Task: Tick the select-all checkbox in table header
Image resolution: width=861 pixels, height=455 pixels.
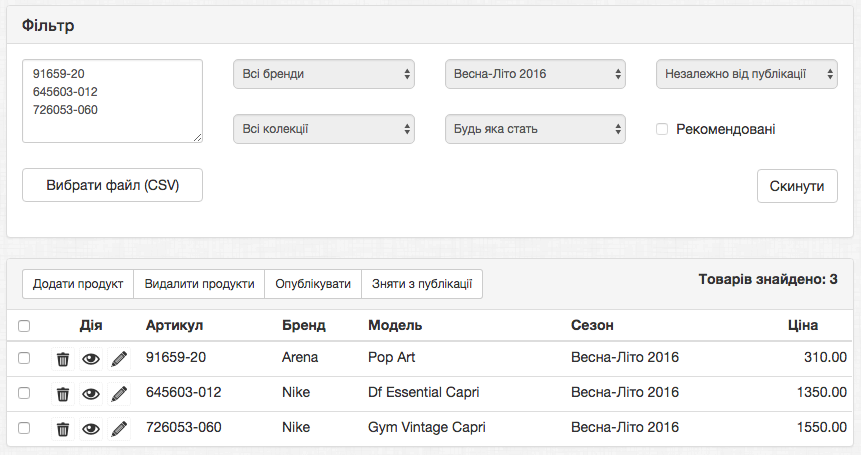Action: 24,325
